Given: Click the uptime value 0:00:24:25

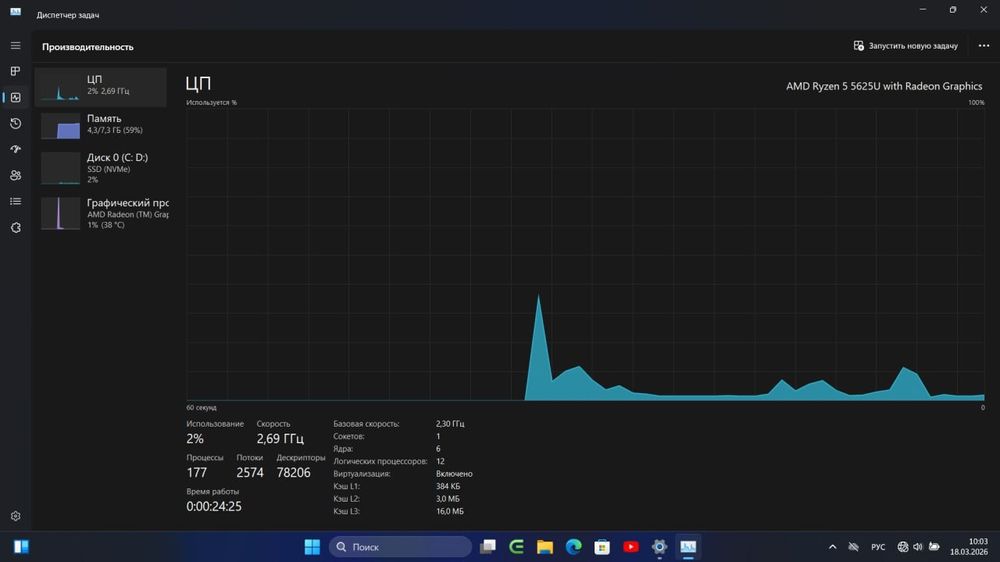Looking at the screenshot, I should [214, 507].
